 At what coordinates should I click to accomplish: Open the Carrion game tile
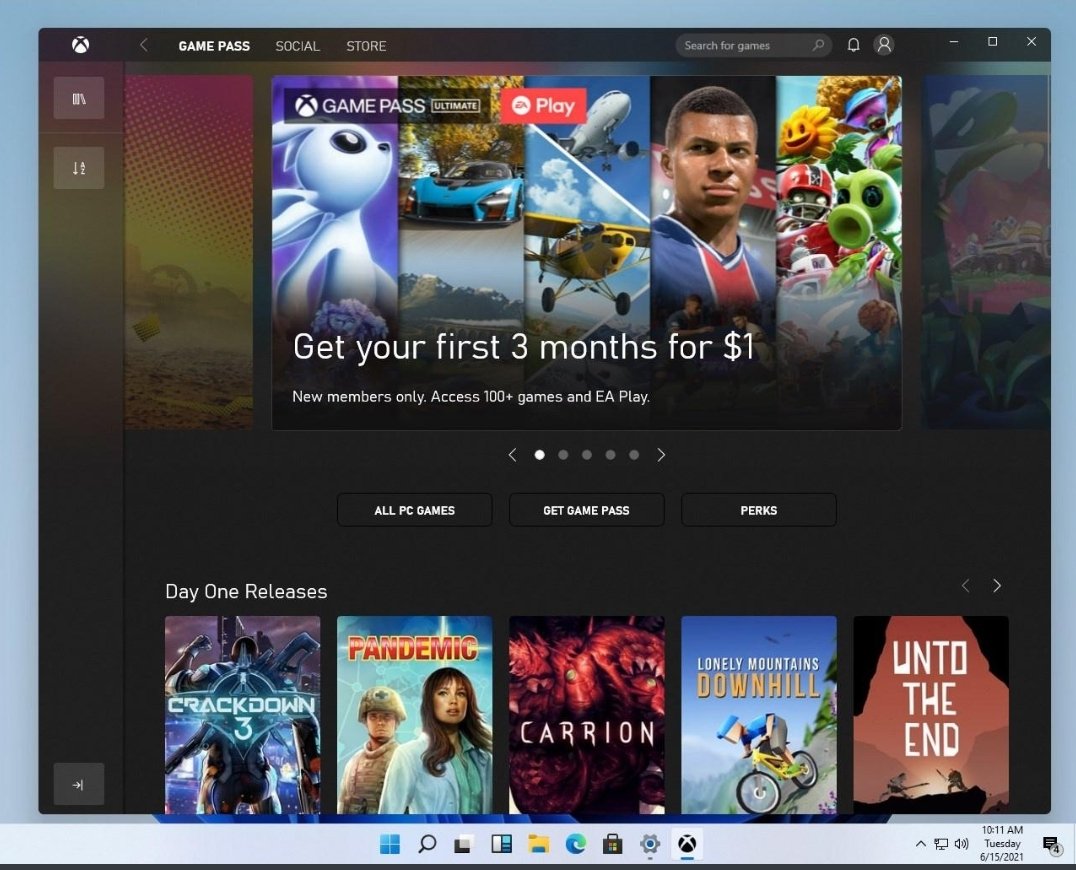(x=587, y=715)
